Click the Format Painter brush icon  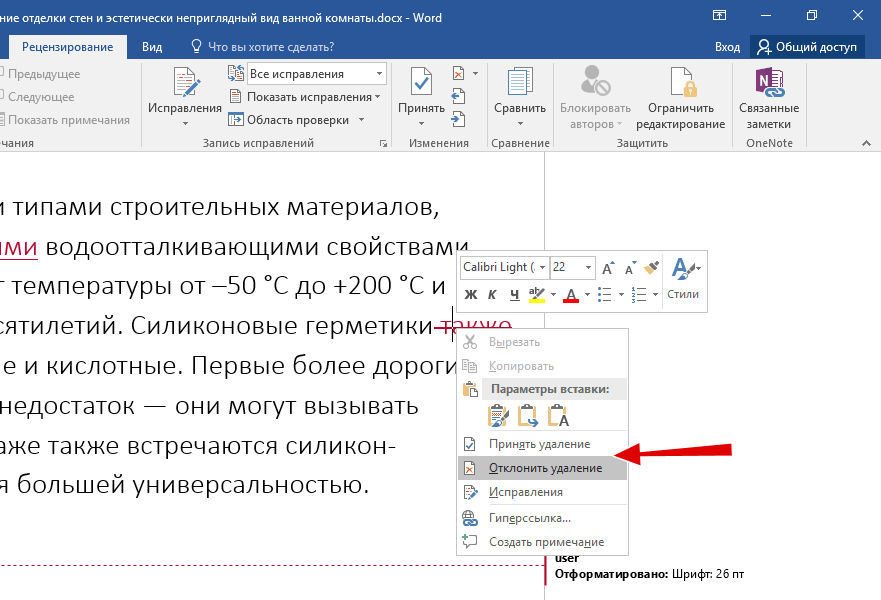click(651, 267)
